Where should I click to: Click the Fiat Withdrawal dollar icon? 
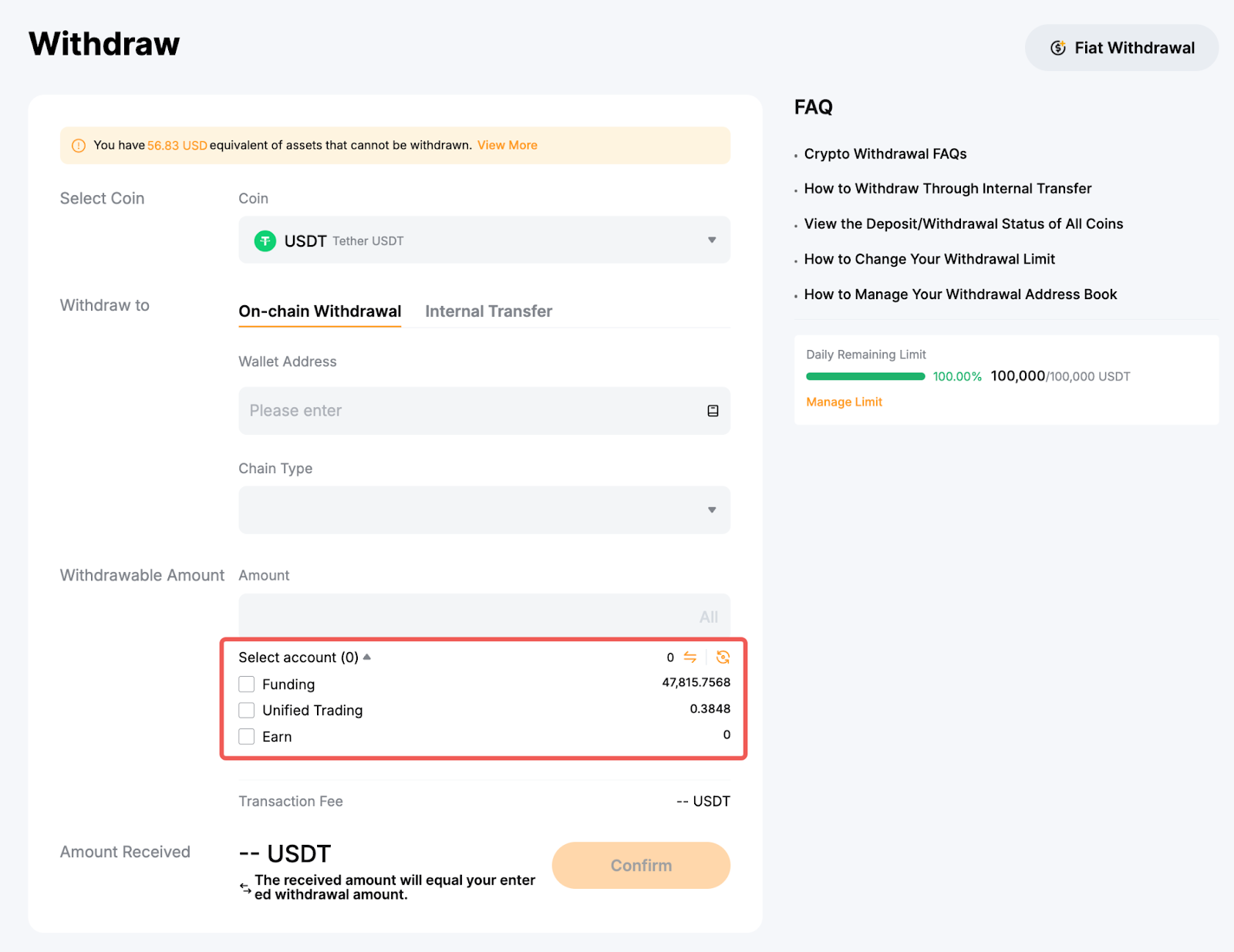tap(1058, 48)
